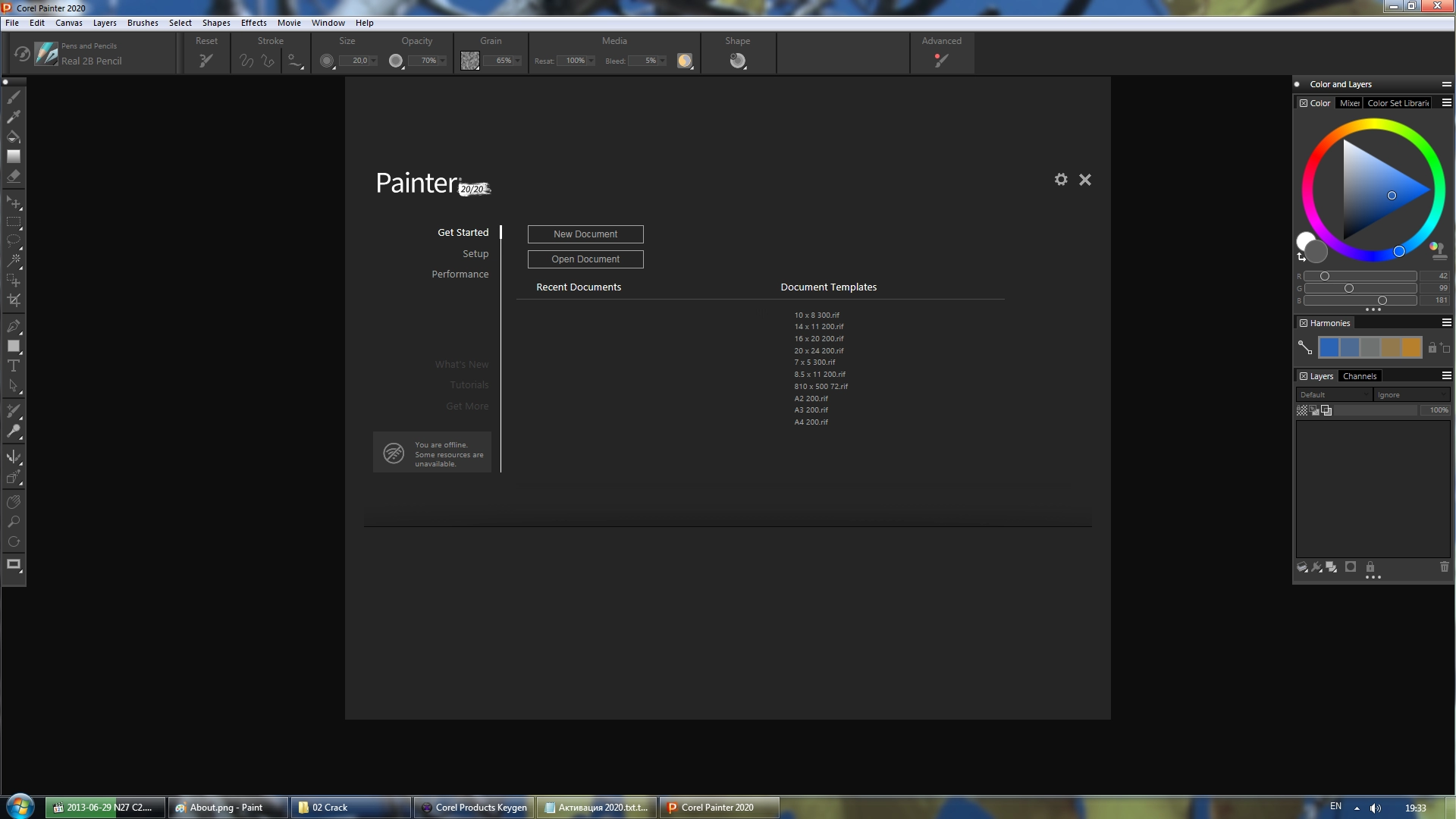Open the Effects menu
Viewport: 1456px width, 819px height.
[253, 23]
